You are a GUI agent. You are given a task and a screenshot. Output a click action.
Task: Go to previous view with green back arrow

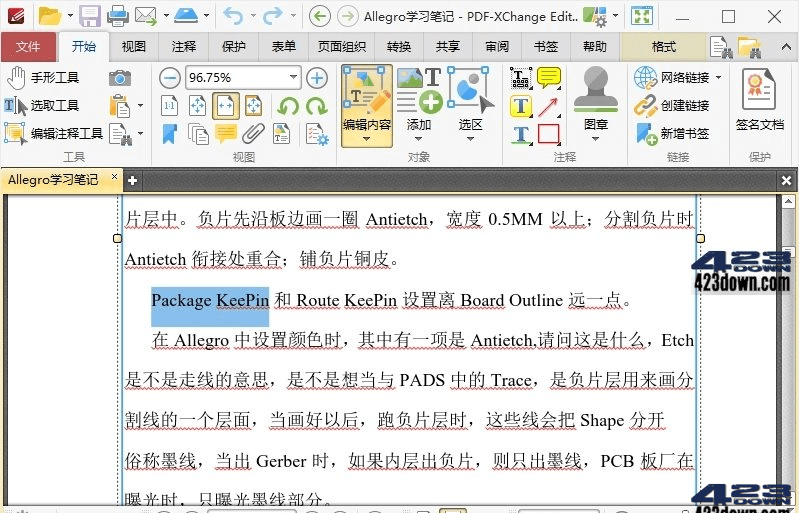[319, 16]
